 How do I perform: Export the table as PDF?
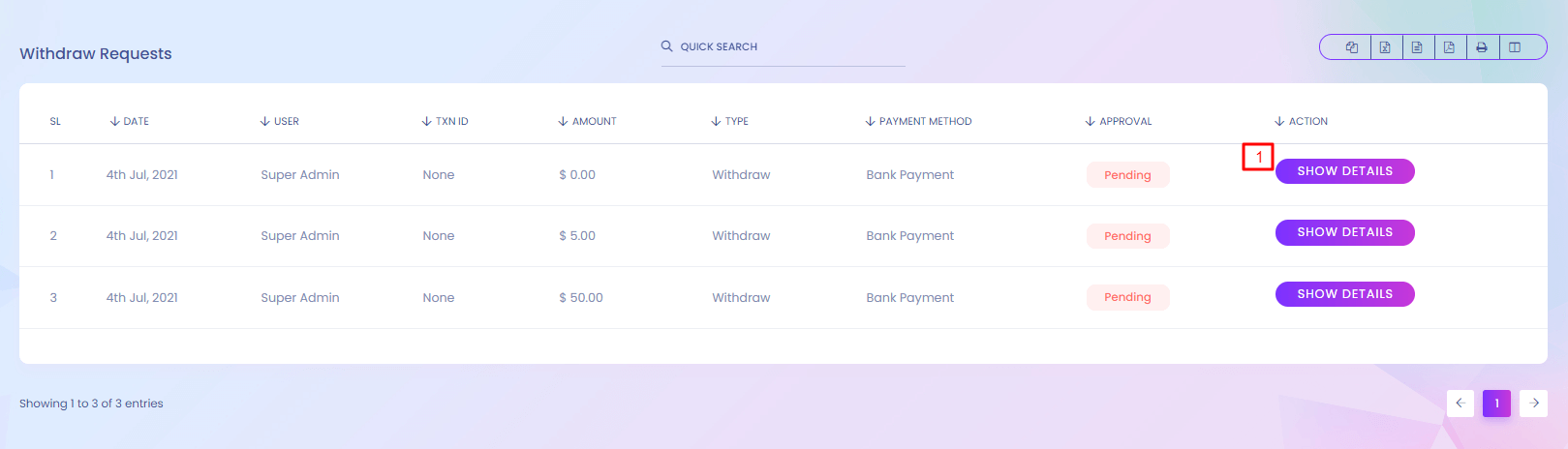[1449, 47]
